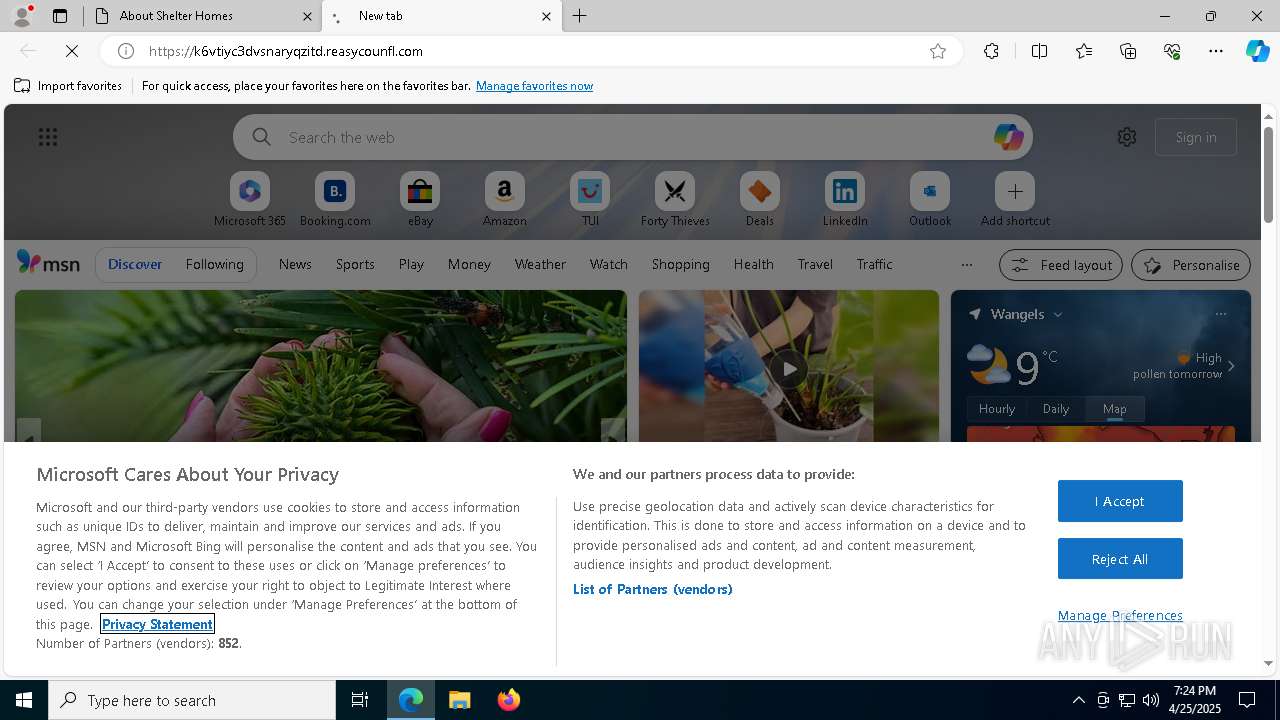This screenshot has width=1280, height=720.
Task: Close the About Shelter Homes tab
Action: coord(307,16)
